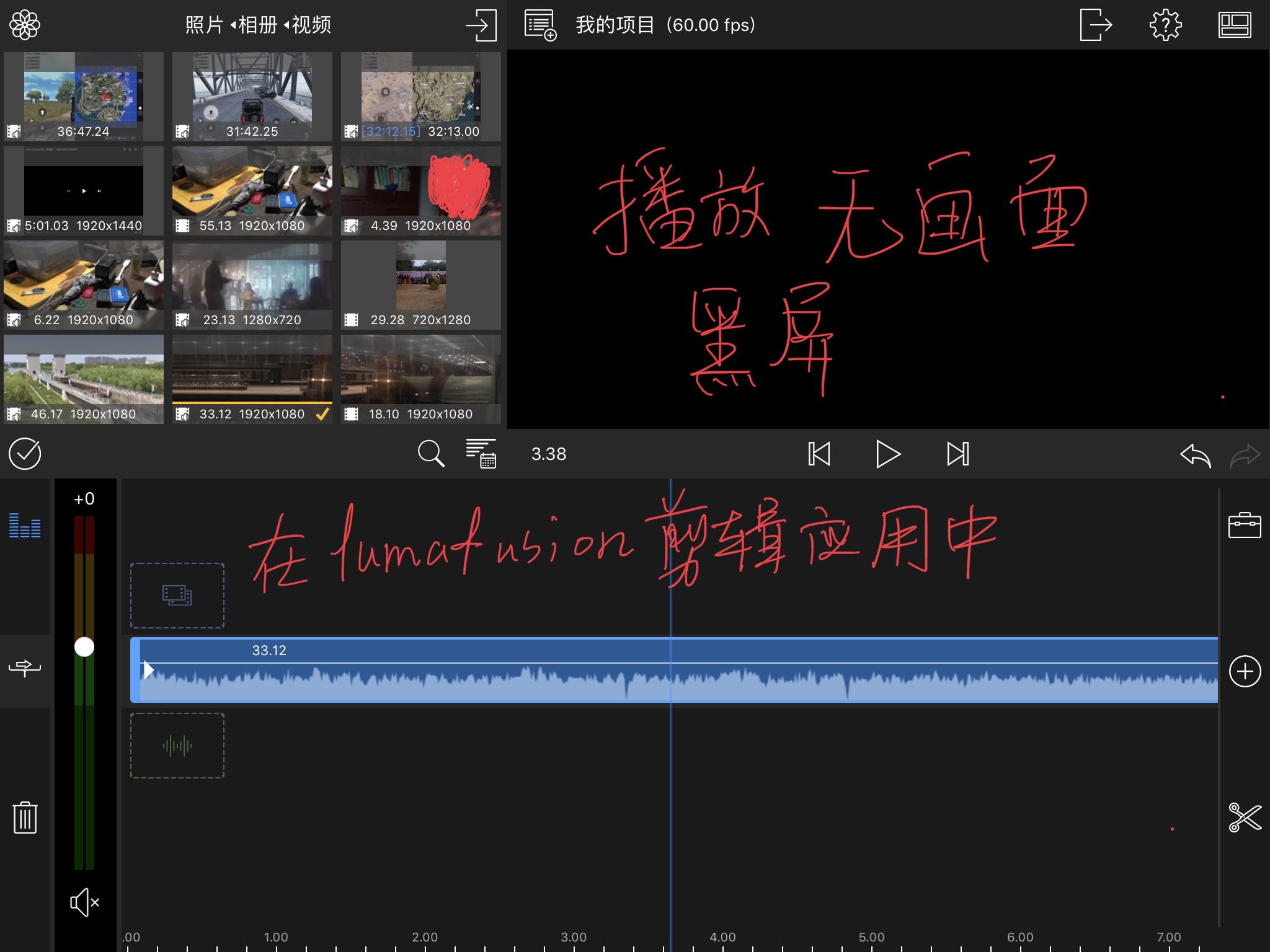Open the sort and filter list
Image resolution: width=1270 pixels, height=952 pixels.
tap(481, 454)
